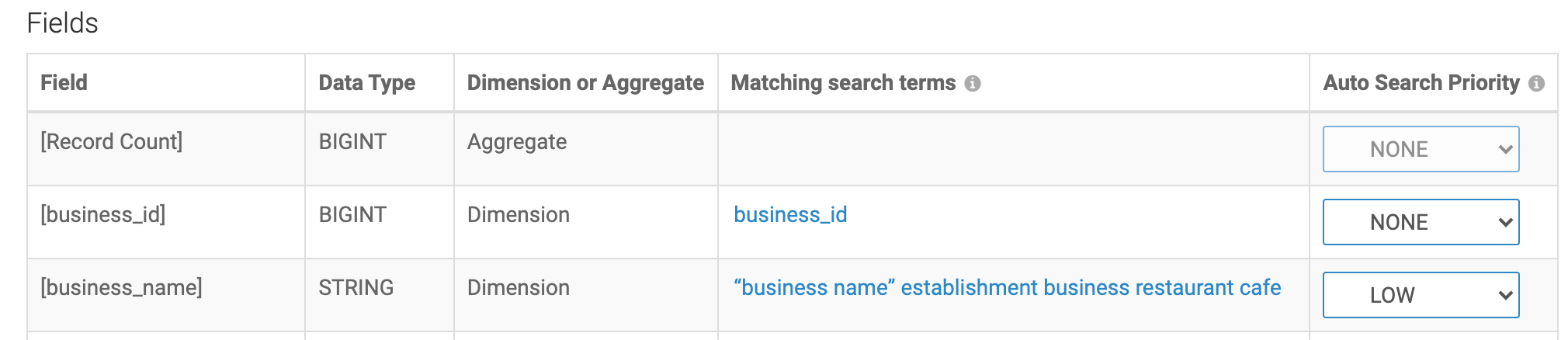This screenshot has width=1568, height=340.
Task: Click the business_id search term link
Action: (790, 215)
